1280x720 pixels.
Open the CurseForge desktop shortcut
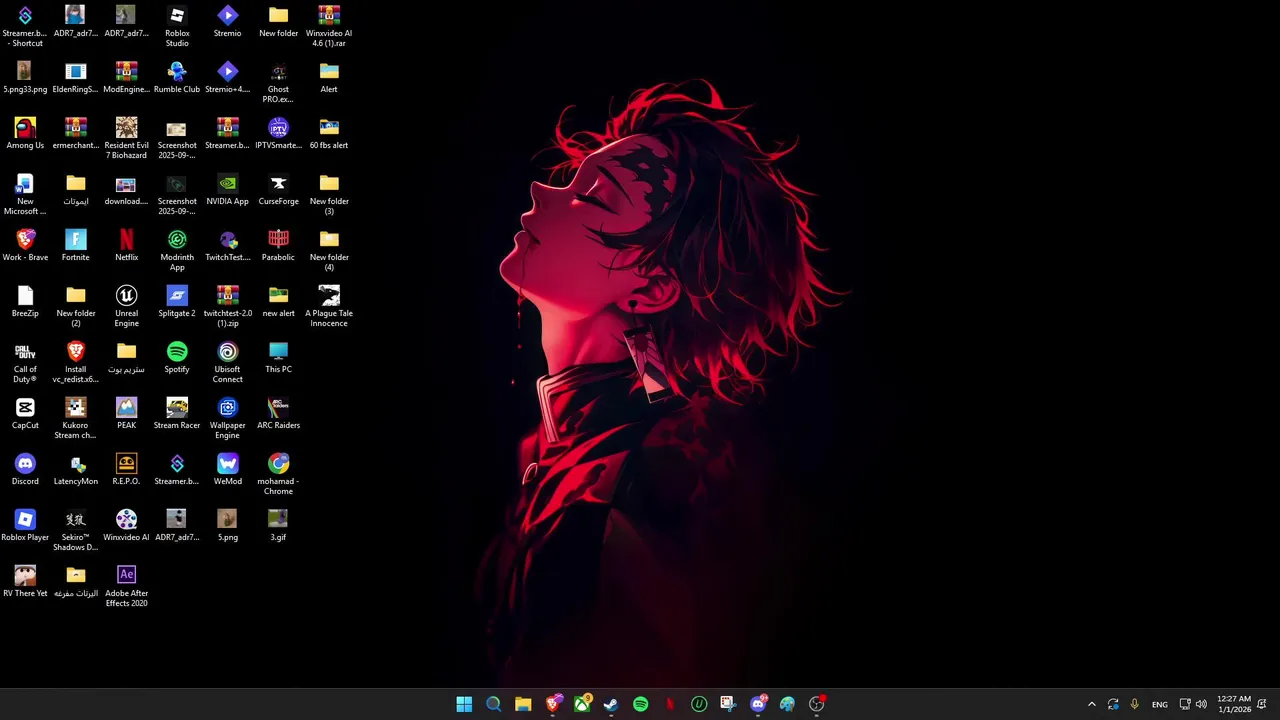(278, 189)
